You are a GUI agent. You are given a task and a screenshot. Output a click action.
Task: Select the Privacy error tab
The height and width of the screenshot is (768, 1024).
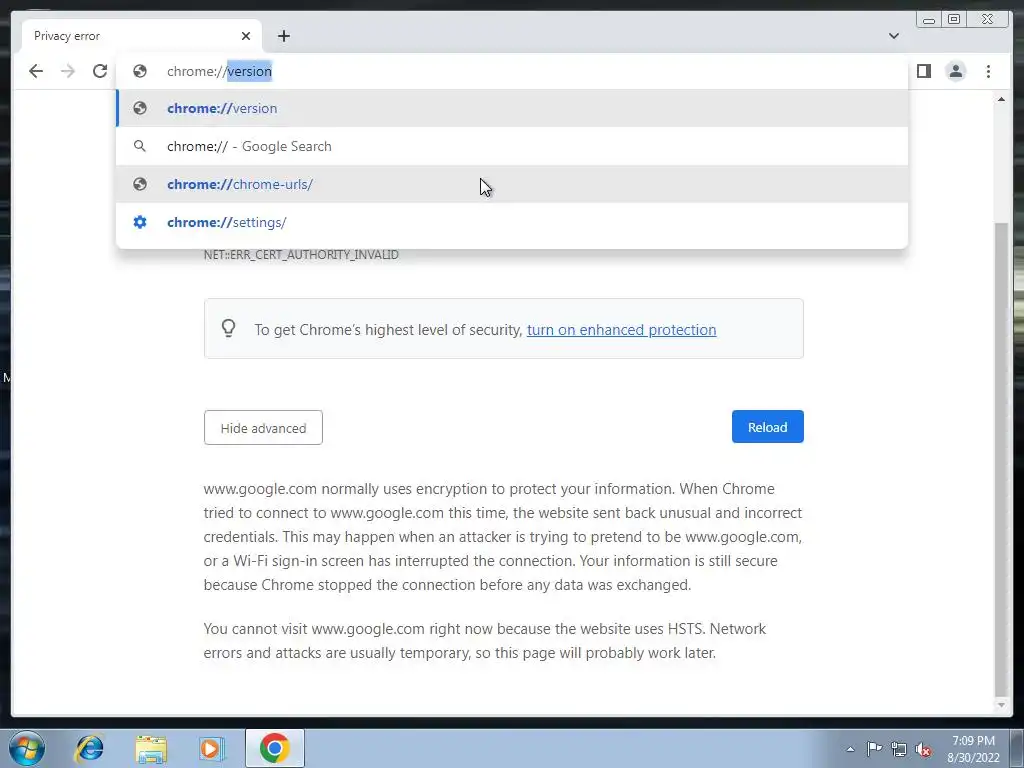(141, 36)
